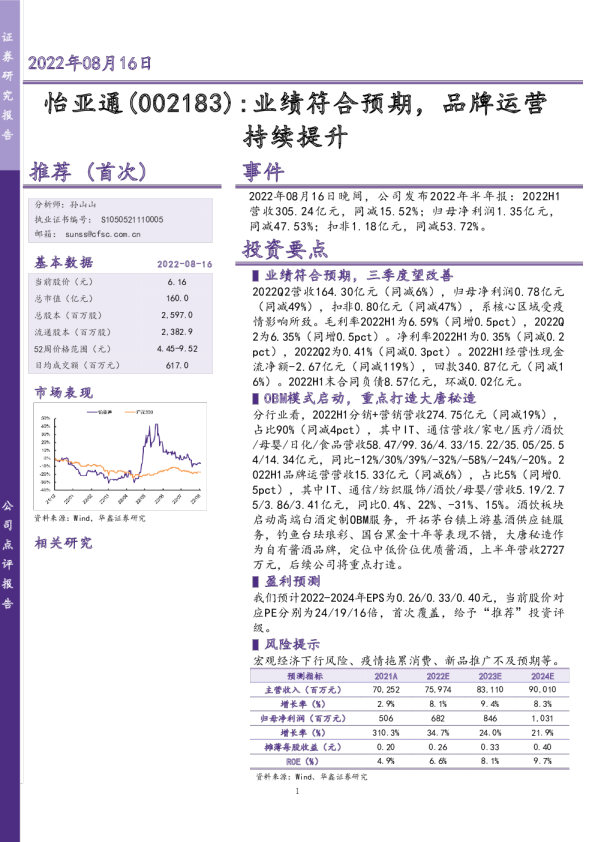Click the ROE（%） row label

tap(302, 761)
